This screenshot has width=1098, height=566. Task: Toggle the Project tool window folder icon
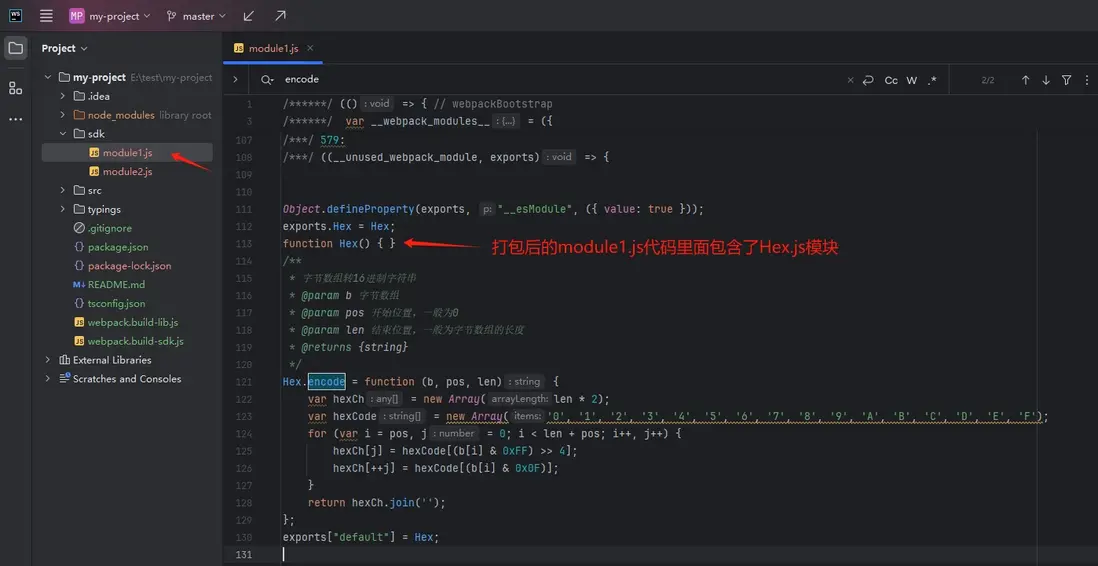pos(15,48)
